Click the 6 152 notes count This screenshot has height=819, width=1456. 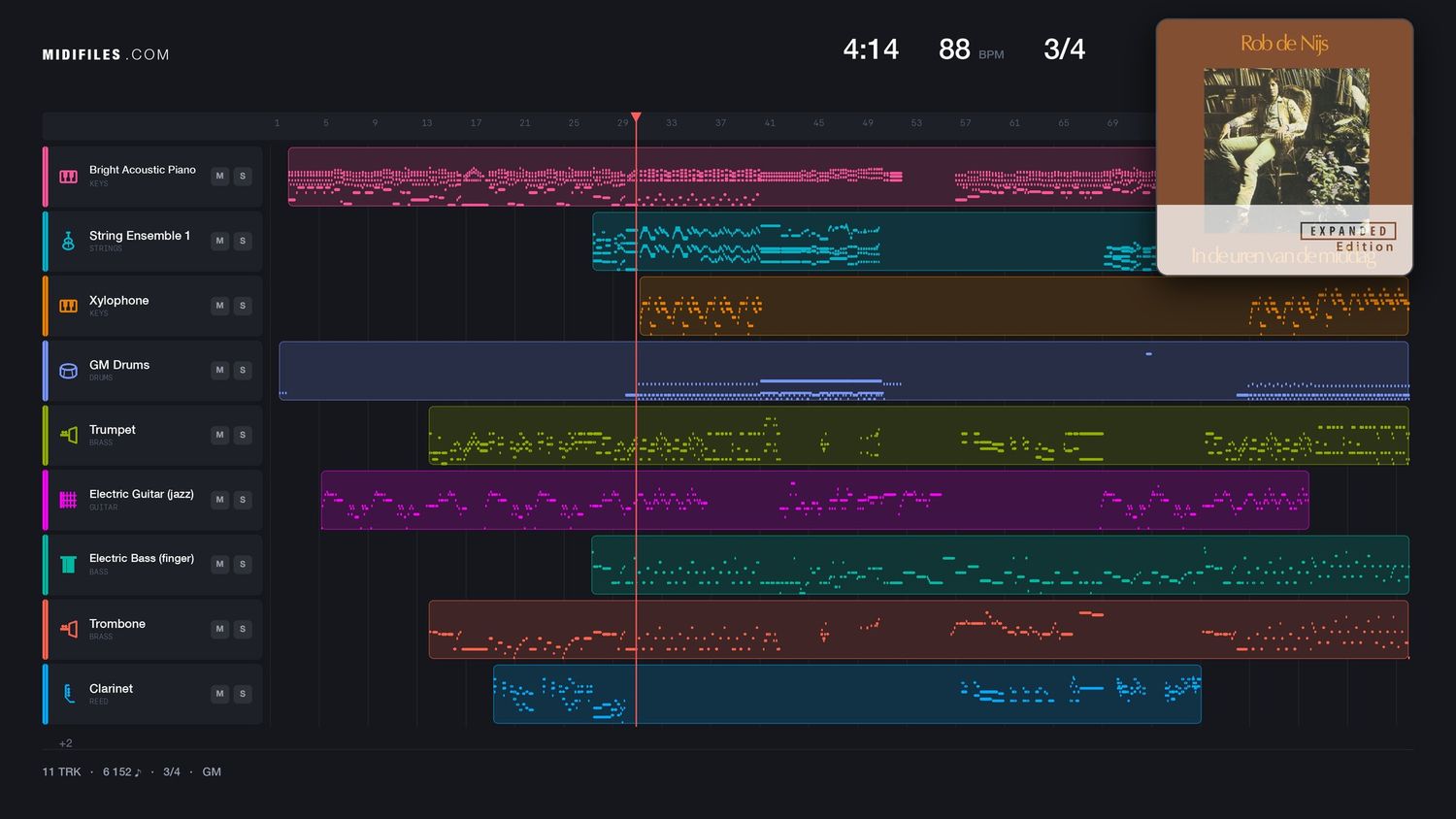click(122, 772)
